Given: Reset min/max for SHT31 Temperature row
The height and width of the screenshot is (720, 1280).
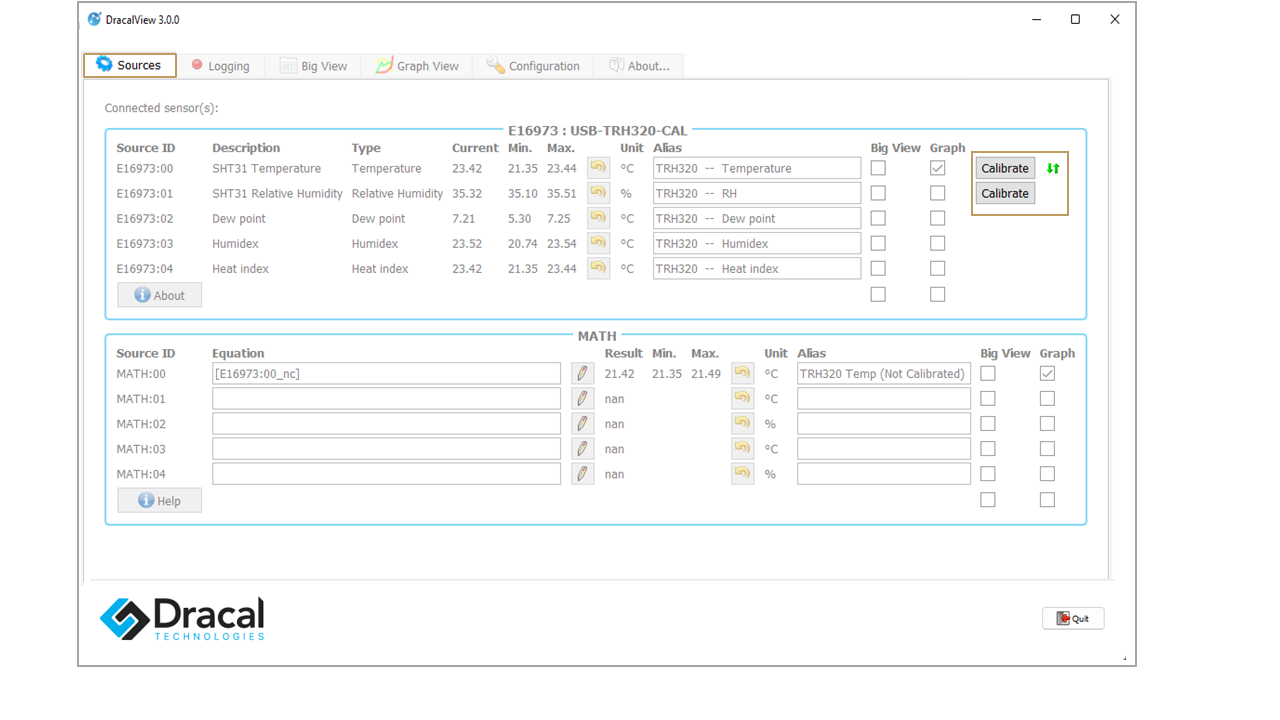Looking at the screenshot, I should point(598,168).
